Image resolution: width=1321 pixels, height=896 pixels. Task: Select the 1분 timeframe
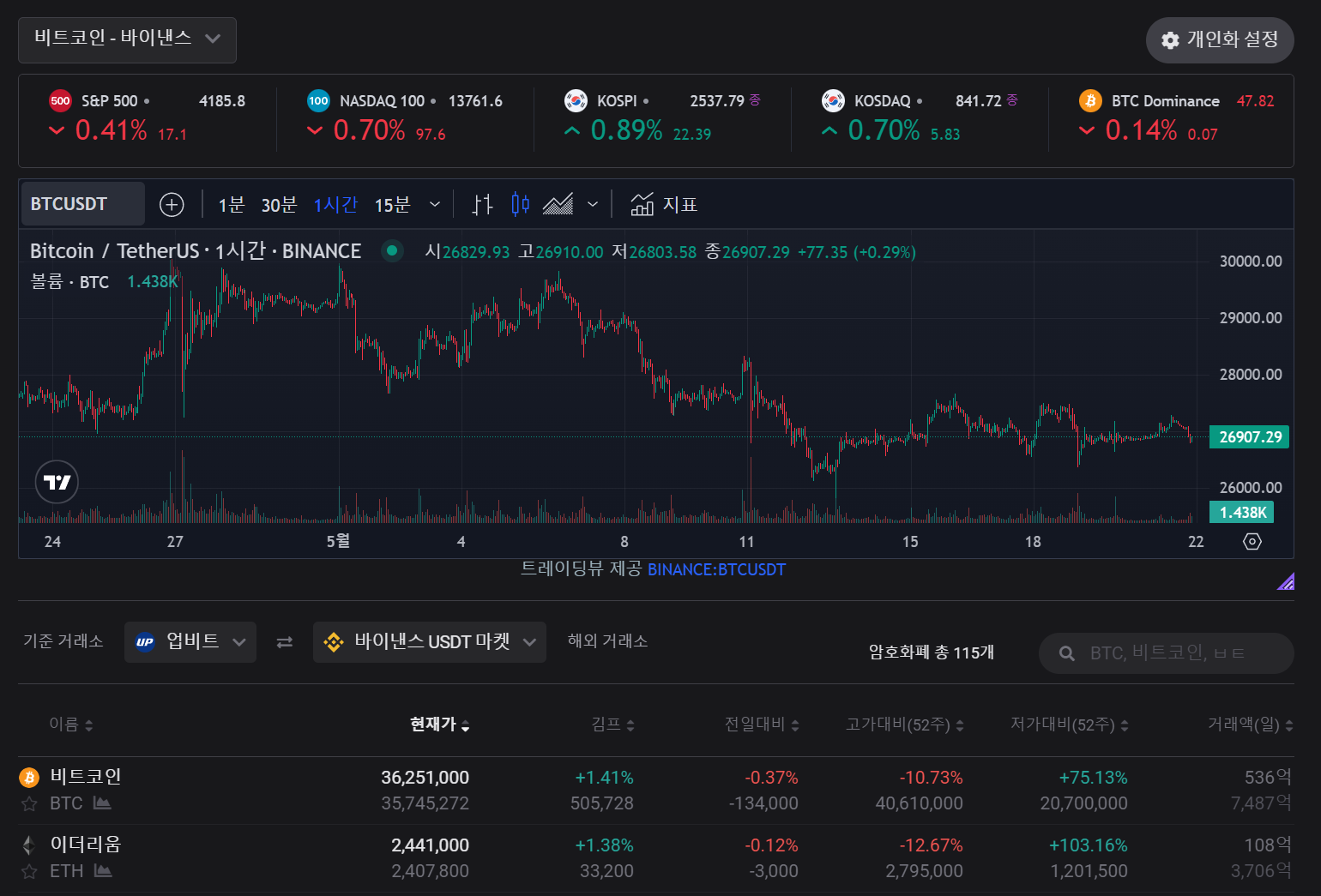pos(231,205)
